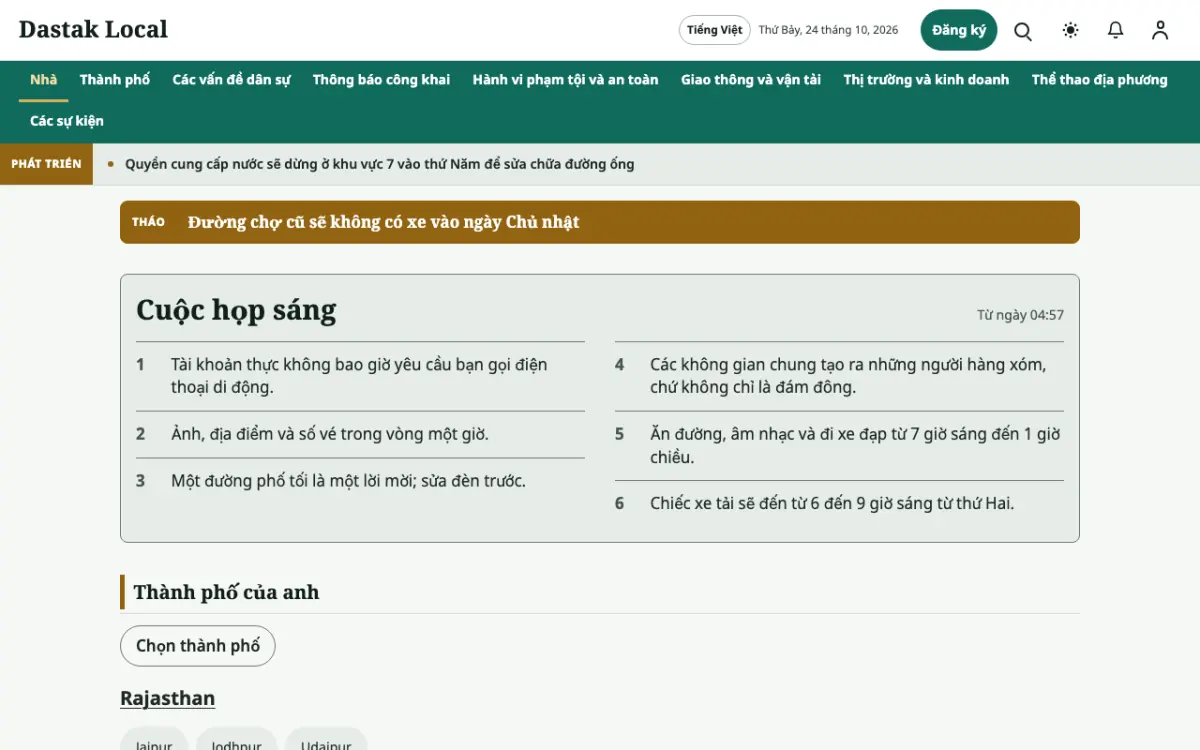Click the PHÁT TRIỂN ticker label
The width and height of the screenshot is (1200, 750).
[x=46, y=164]
